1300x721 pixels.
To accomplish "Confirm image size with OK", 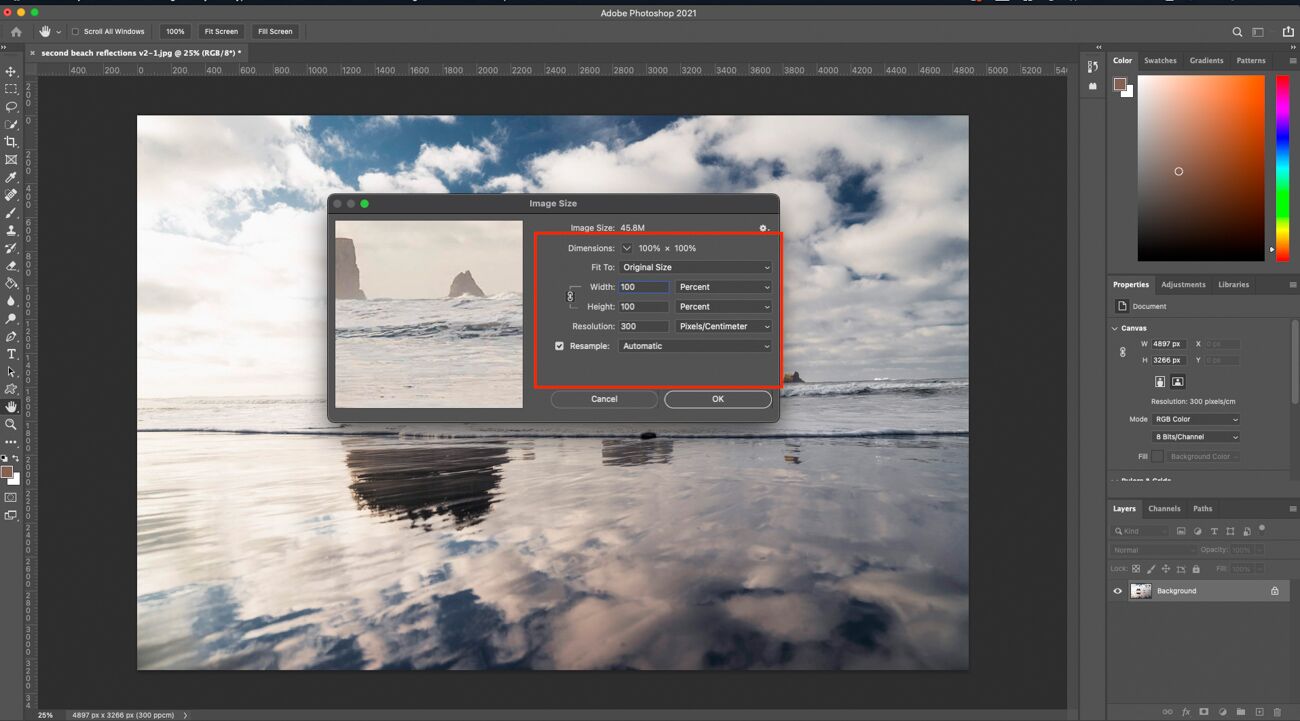I will pyautogui.click(x=717, y=398).
